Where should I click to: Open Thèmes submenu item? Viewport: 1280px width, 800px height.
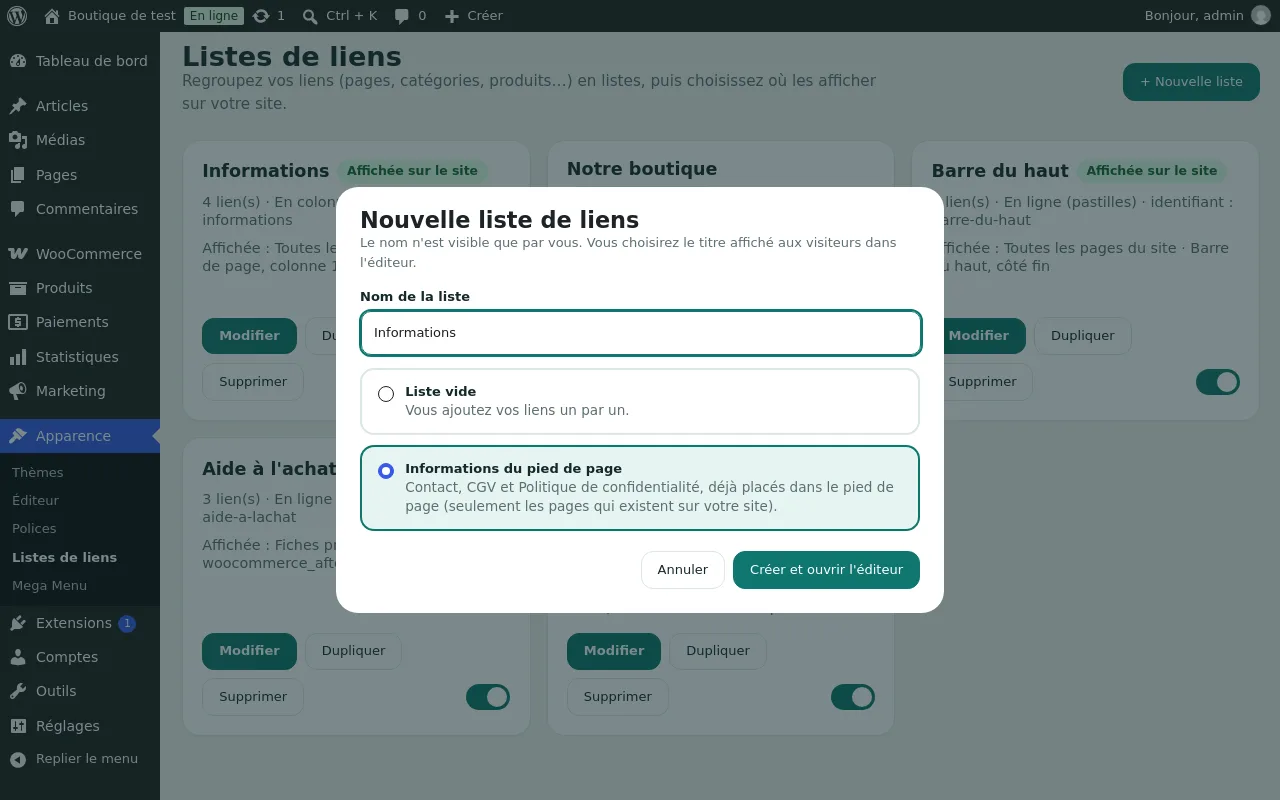click(38, 472)
